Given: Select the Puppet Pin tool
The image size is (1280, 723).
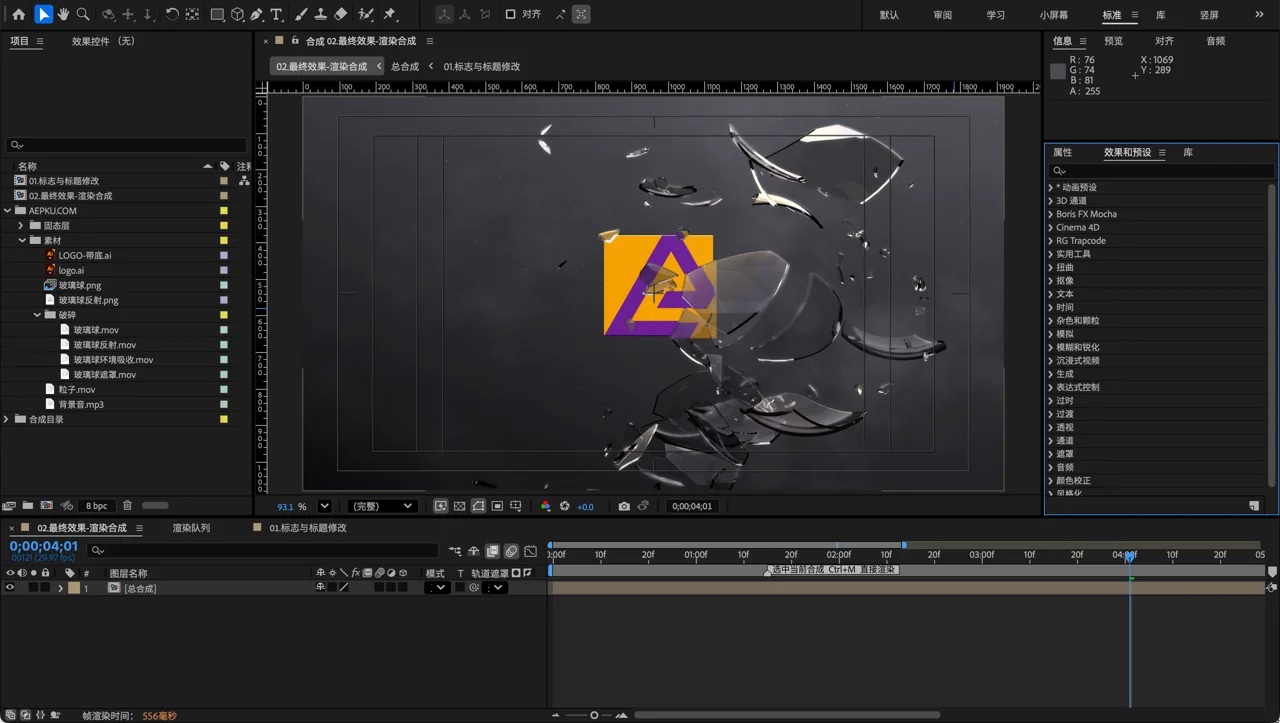Looking at the screenshot, I should point(390,14).
